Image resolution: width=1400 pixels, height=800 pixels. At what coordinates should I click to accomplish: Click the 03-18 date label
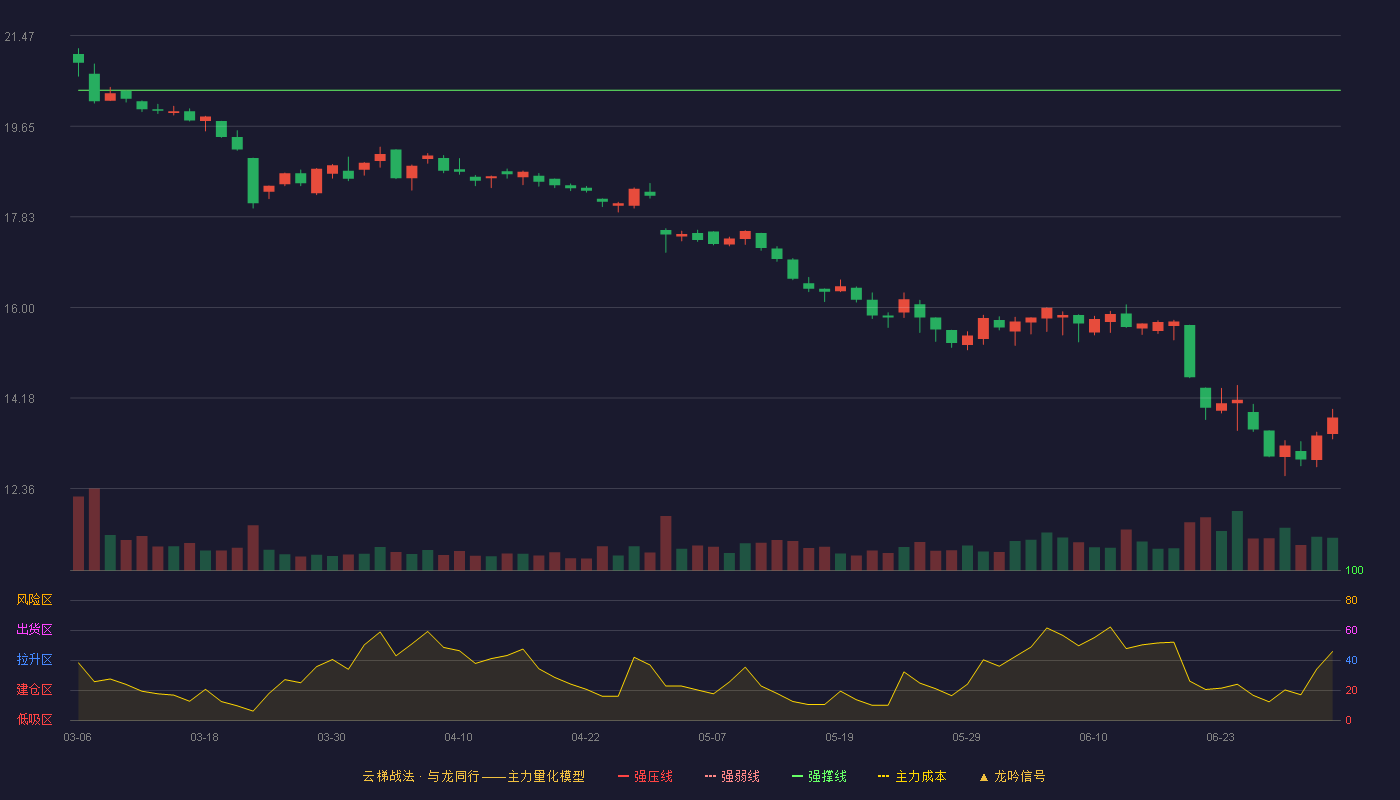coord(204,737)
